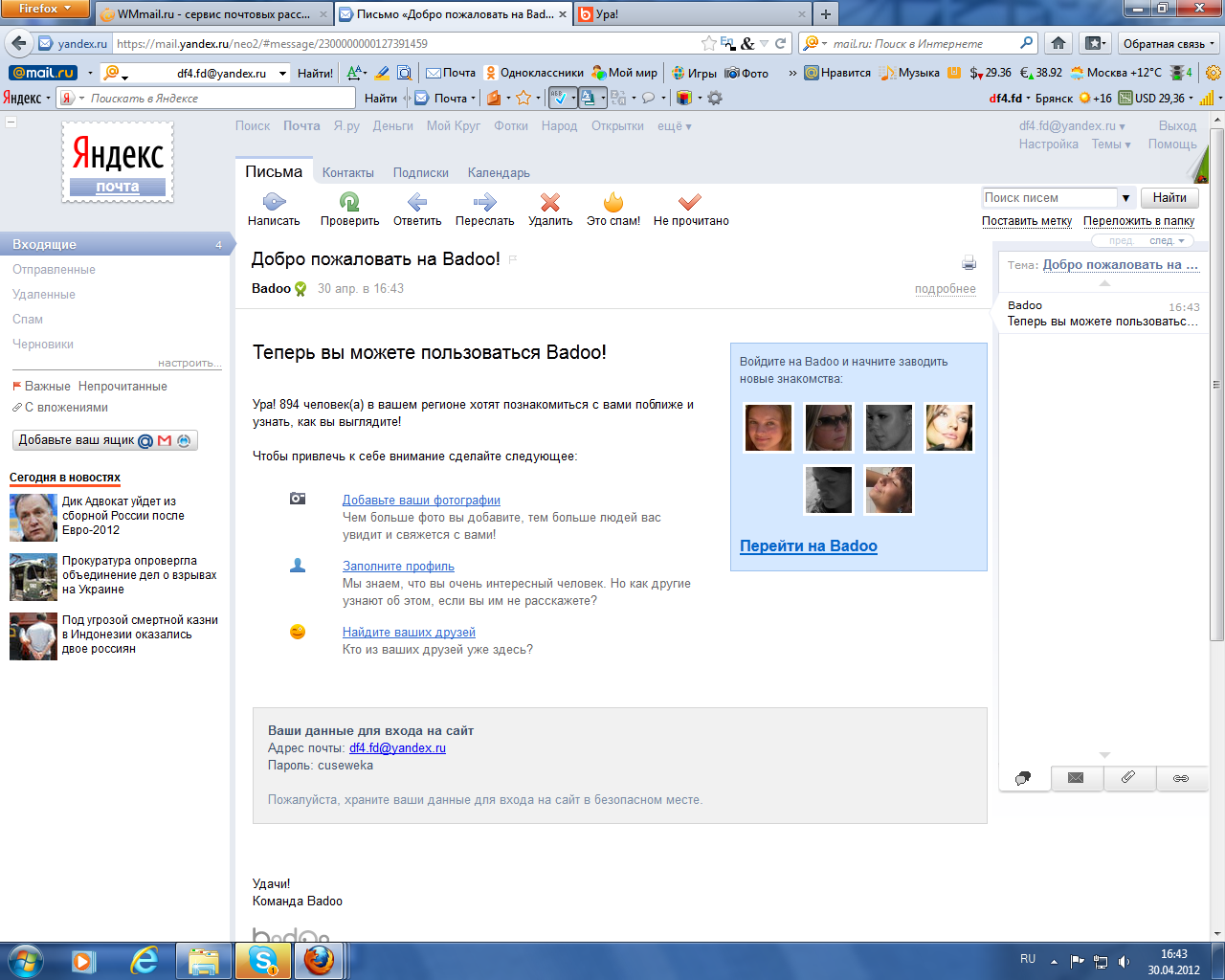Click the first Badoo profile photo thumbnail
The image size is (1225, 980).
coord(768,427)
